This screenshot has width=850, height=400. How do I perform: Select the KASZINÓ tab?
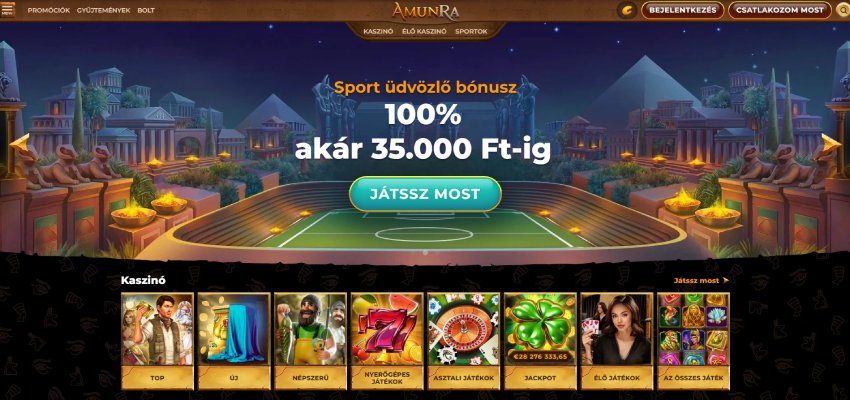pyautogui.click(x=378, y=31)
